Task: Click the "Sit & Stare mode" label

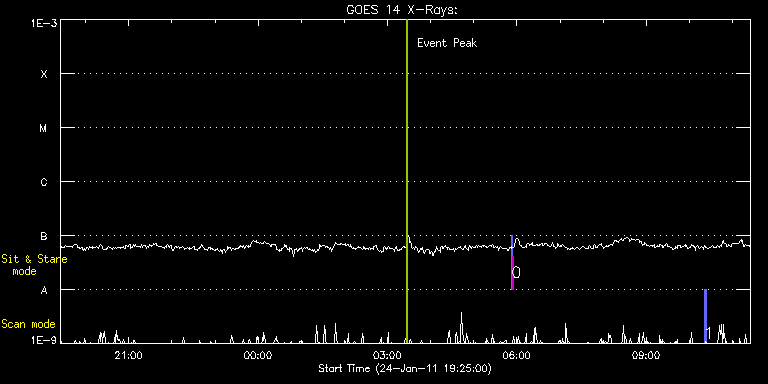Action: [x=34, y=265]
